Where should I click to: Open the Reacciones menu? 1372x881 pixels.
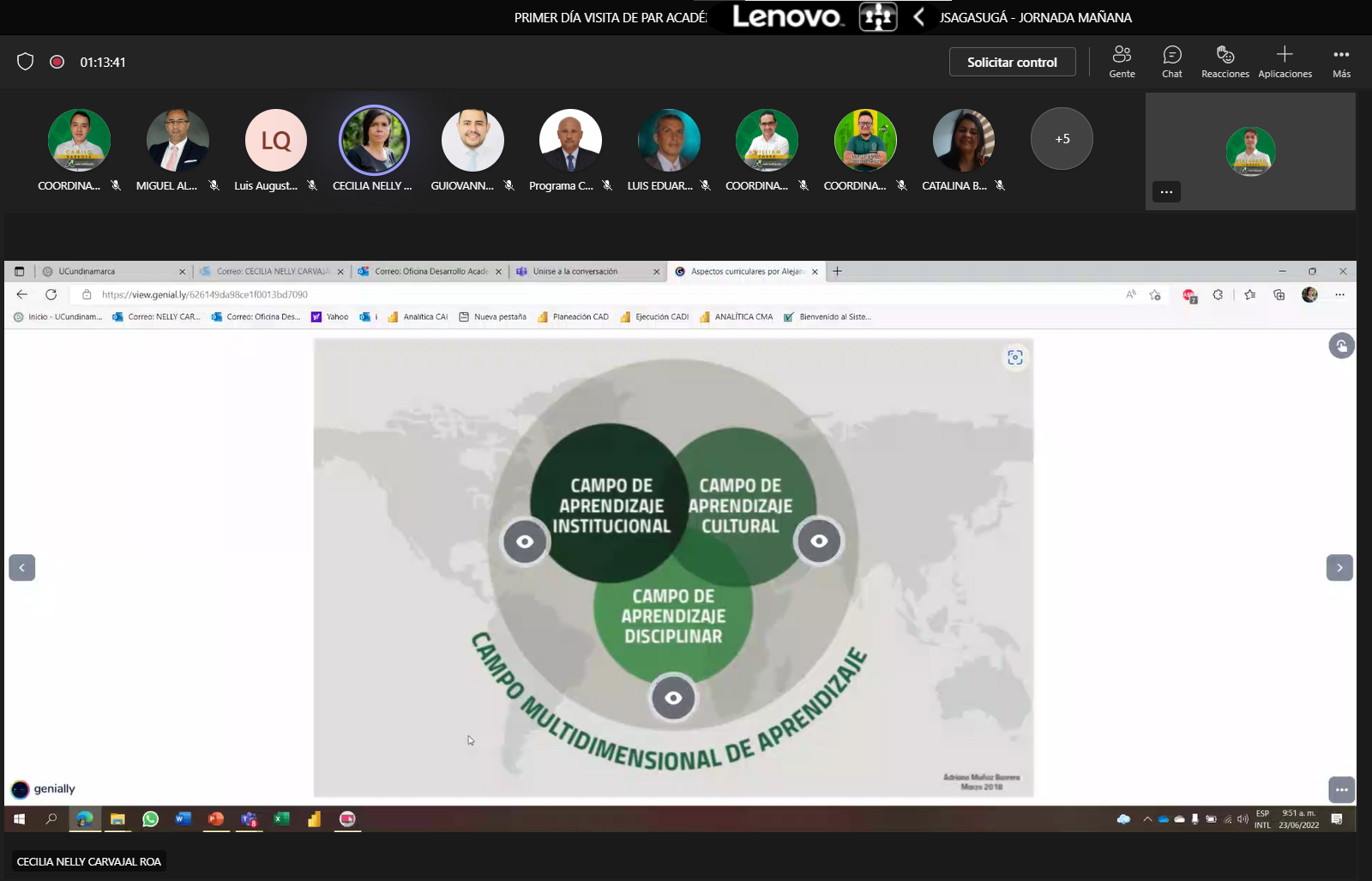click(x=1225, y=62)
